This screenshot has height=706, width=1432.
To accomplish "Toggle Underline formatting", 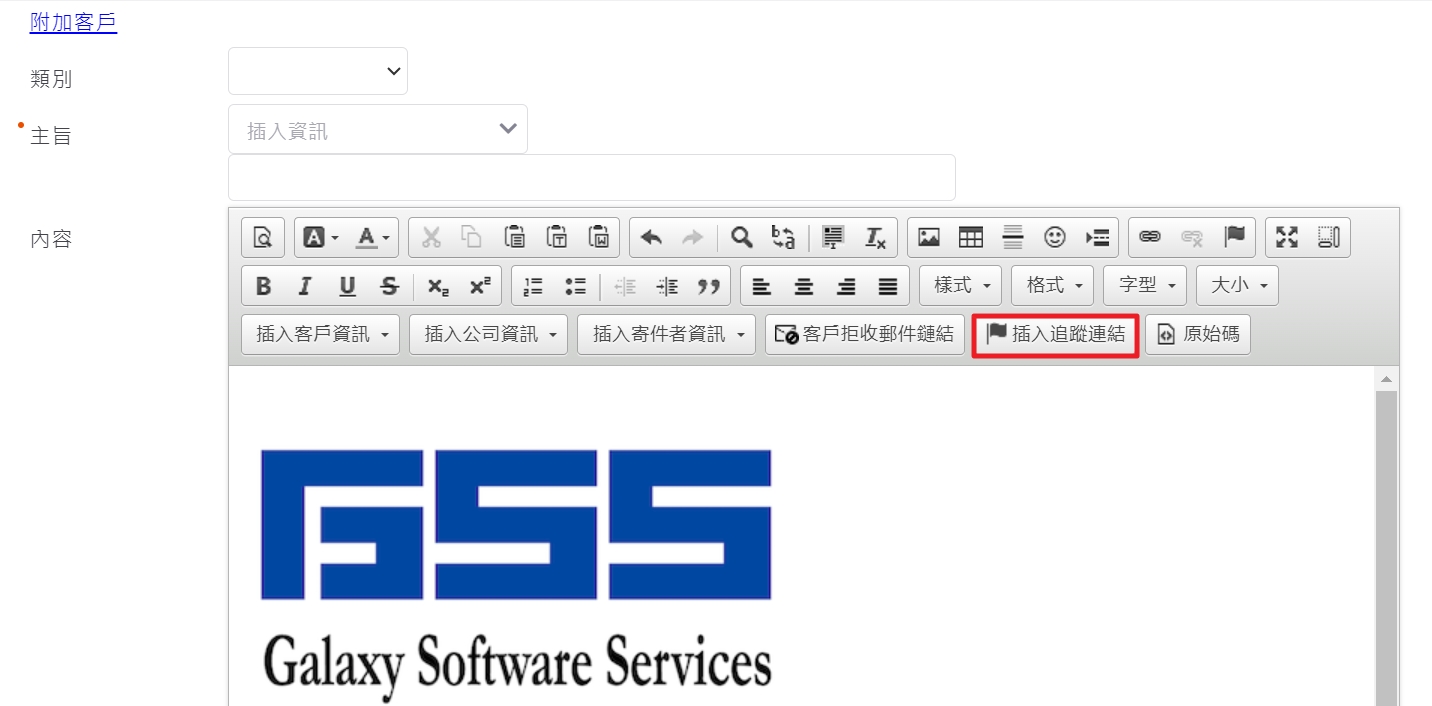I will tap(347, 286).
